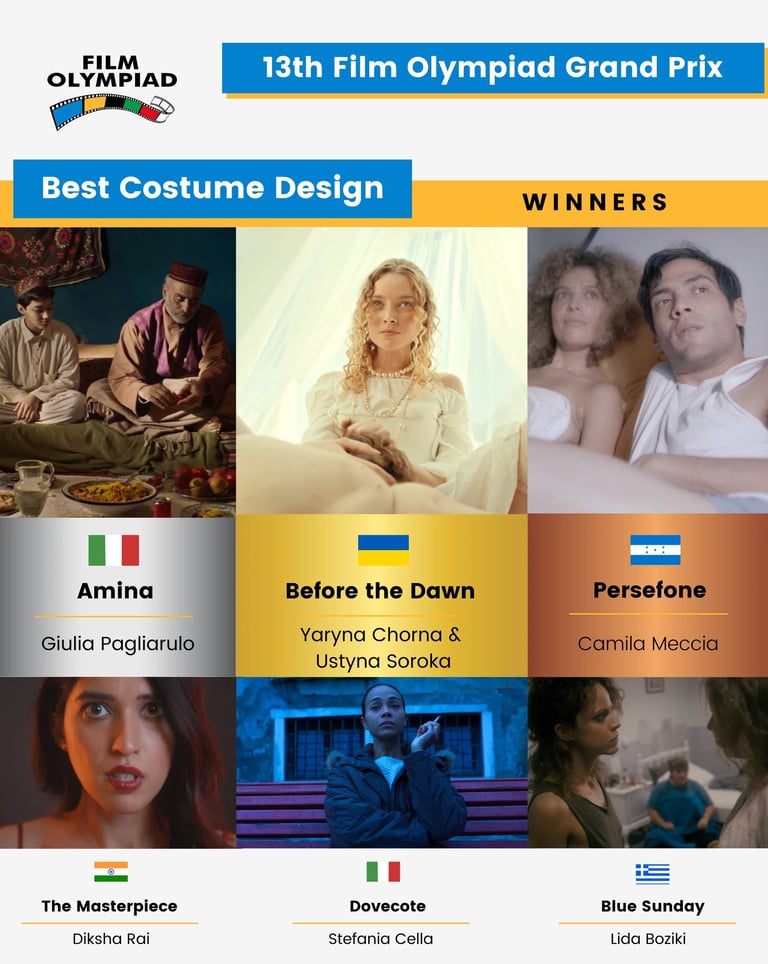Viewport: 768px width, 964px height.
Task: Click the Greek flag above Blue Sunday
Action: point(652,874)
